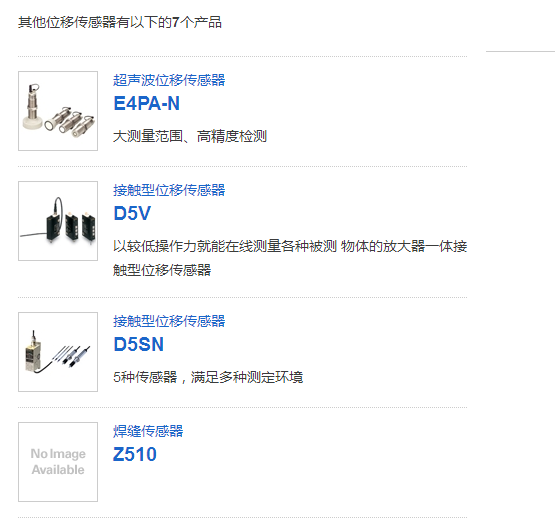555x523 pixels.
Task: Click the description 大测量范围、高精度检测
Action: click(190, 136)
